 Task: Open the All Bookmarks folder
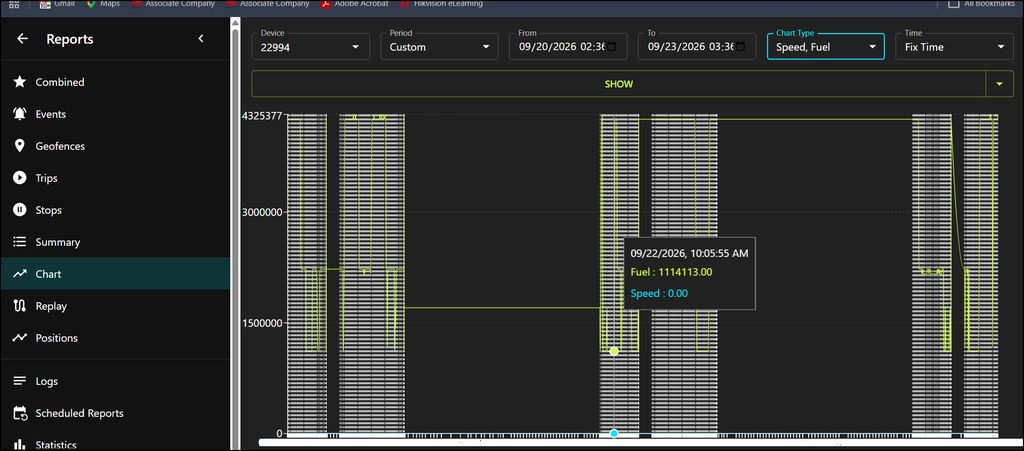982,4
